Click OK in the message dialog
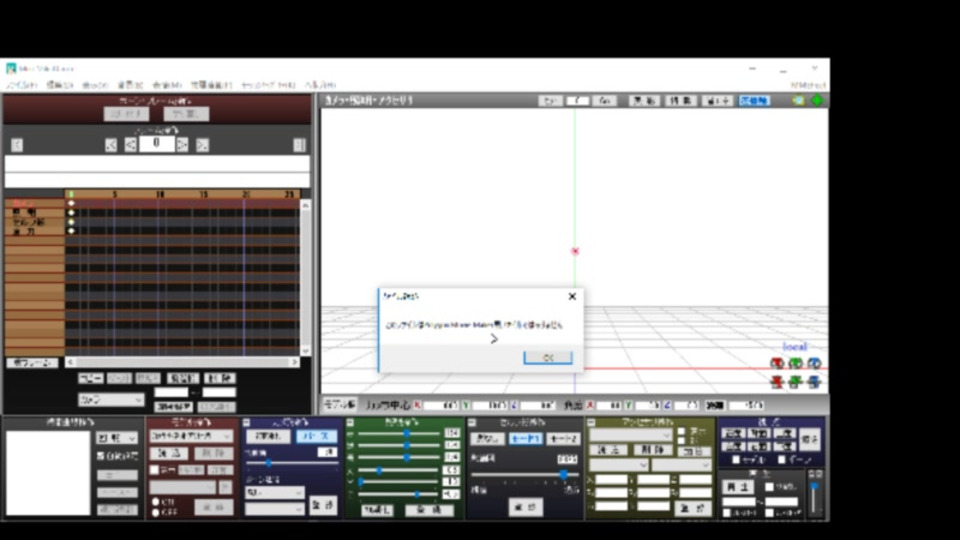 pyautogui.click(x=548, y=358)
